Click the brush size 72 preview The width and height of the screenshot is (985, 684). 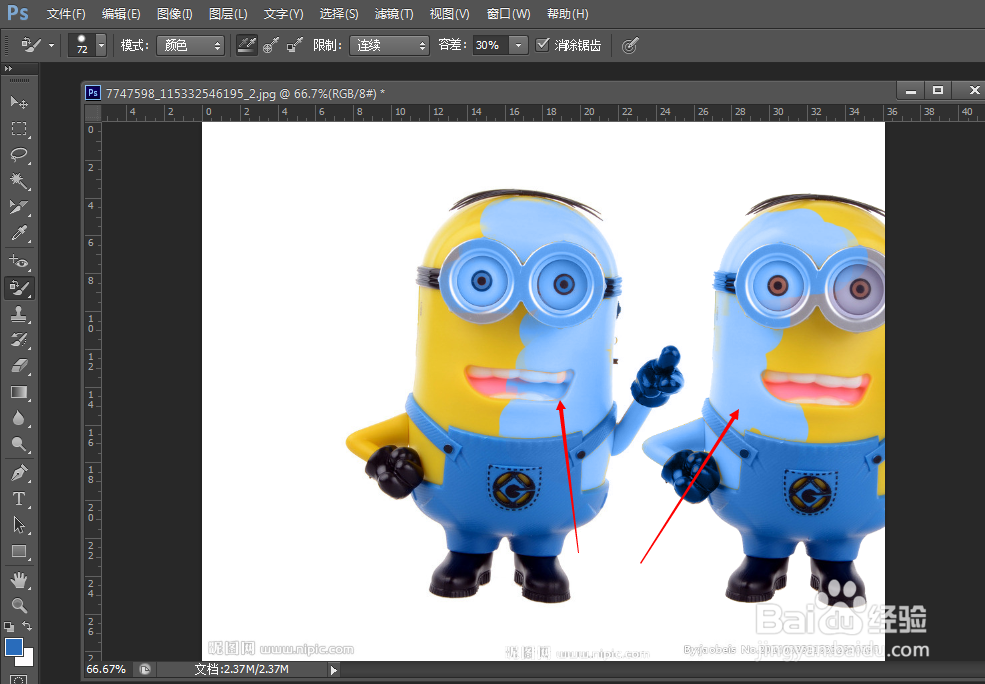point(82,45)
